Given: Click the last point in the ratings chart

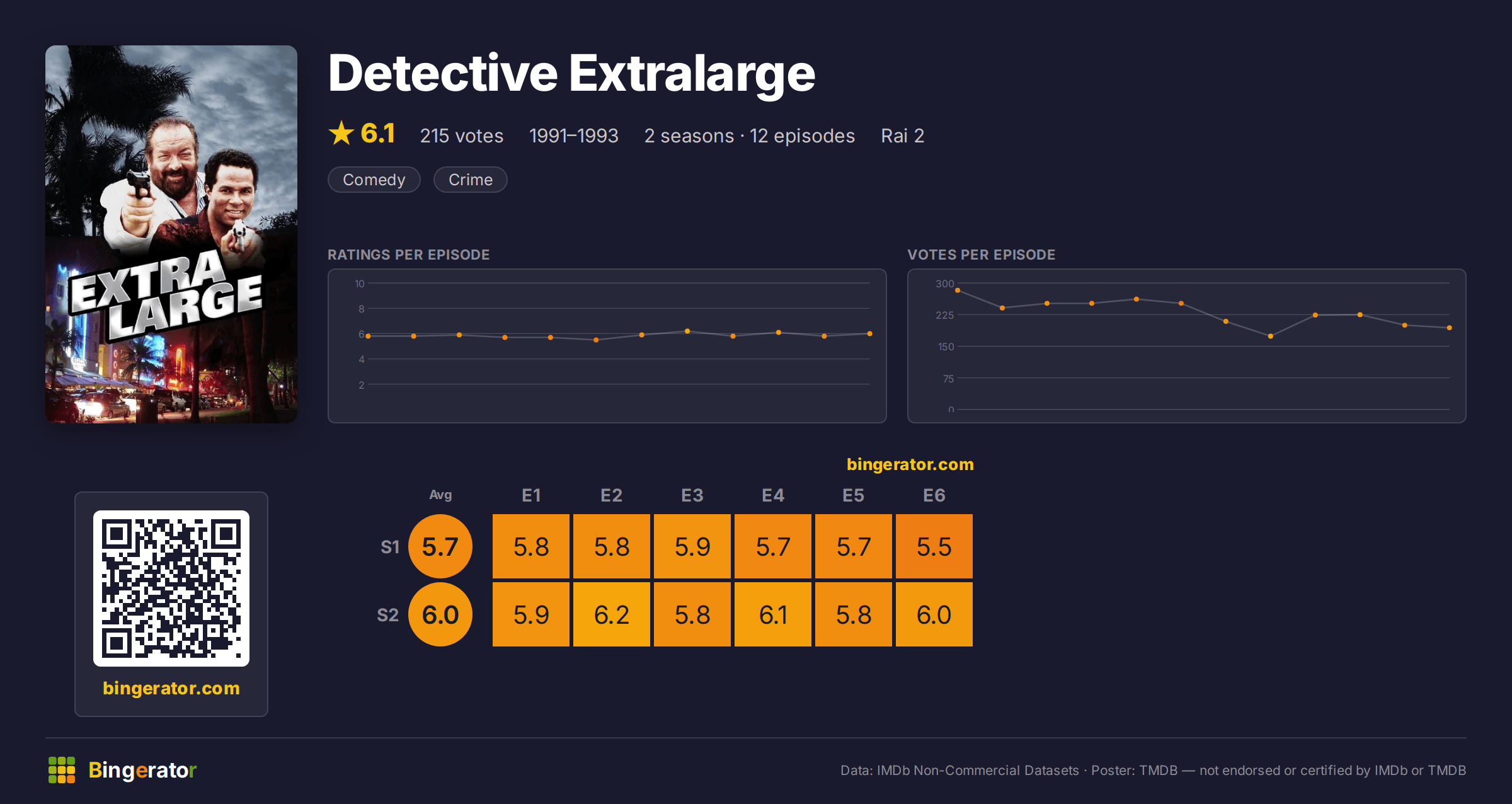Looking at the screenshot, I should 870,333.
